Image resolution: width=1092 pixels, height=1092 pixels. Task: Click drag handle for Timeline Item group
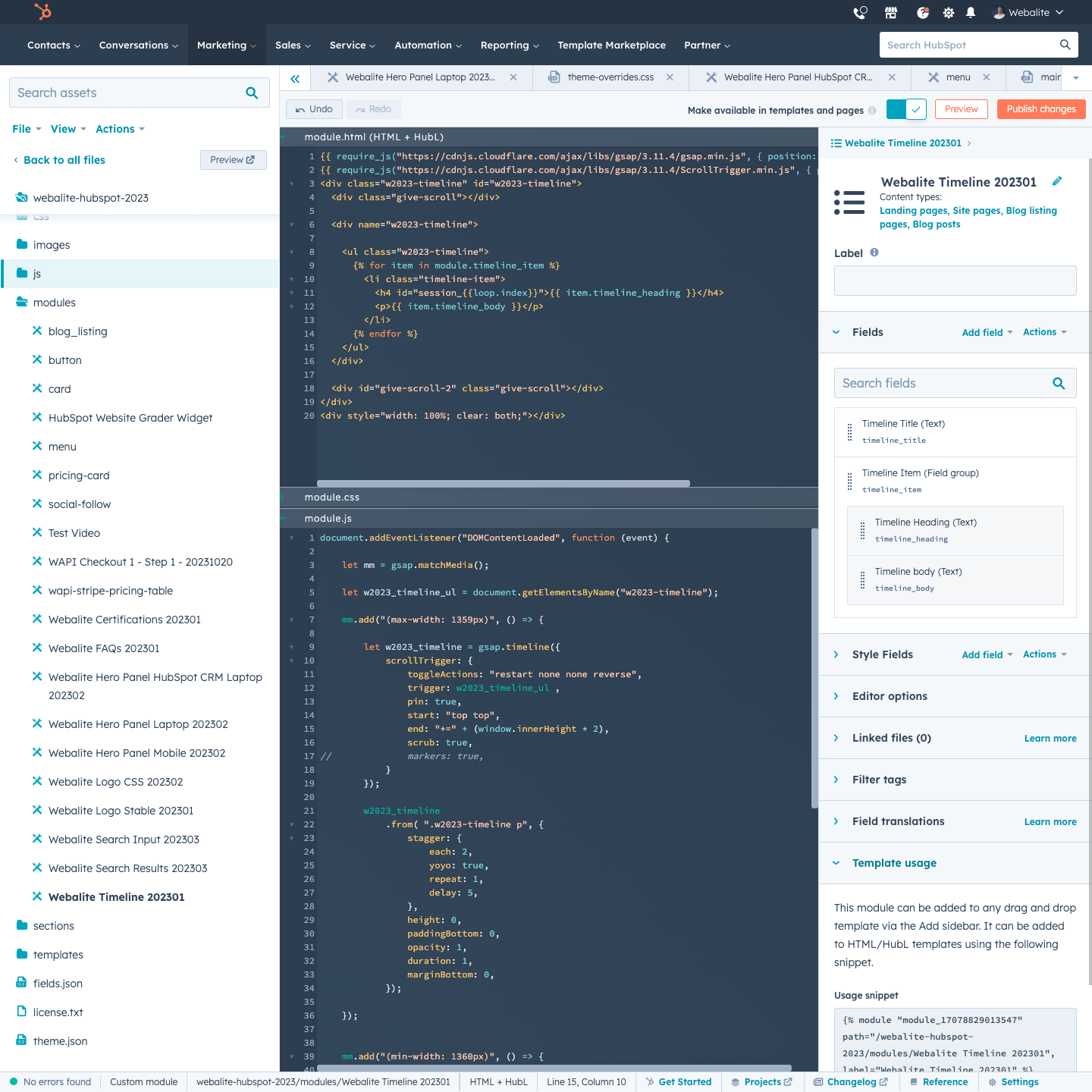849,482
